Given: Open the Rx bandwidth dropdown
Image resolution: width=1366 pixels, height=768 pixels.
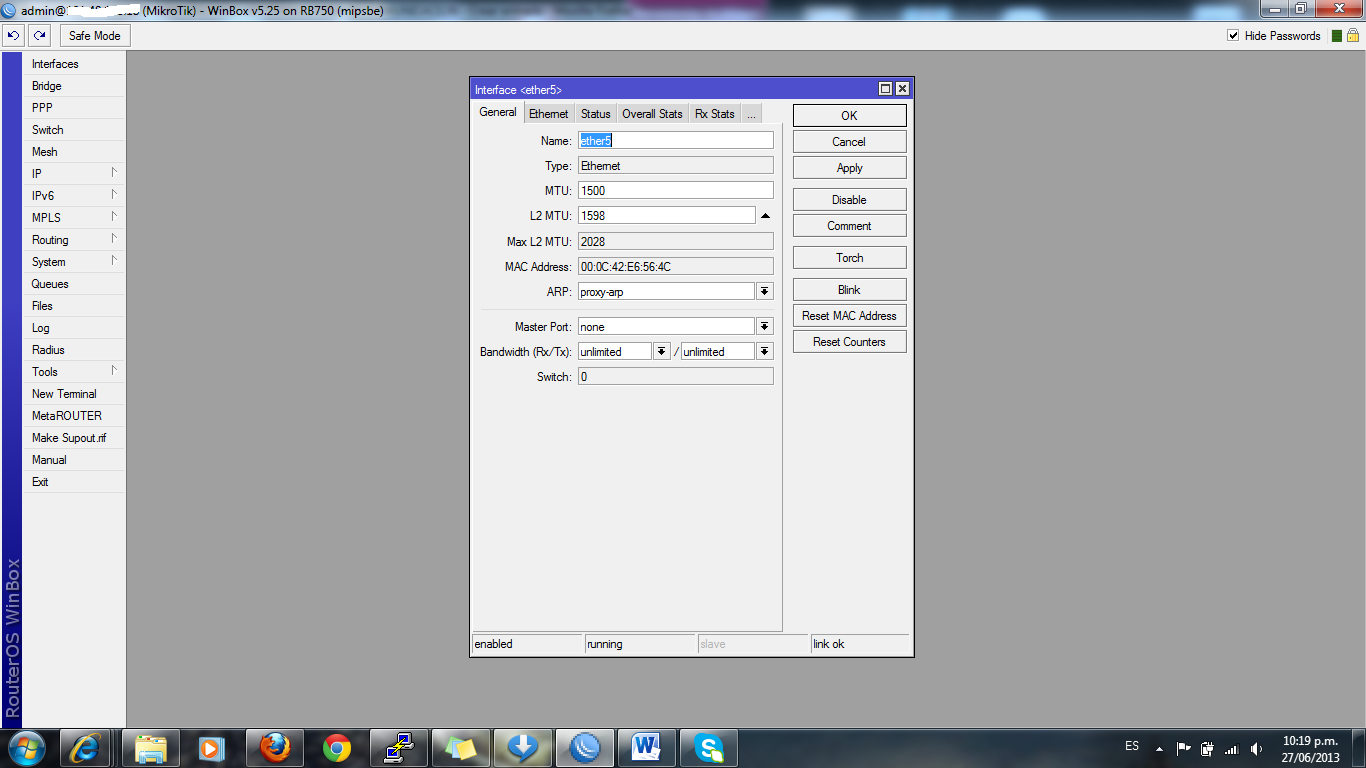Looking at the screenshot, I should [x=661, y=351].
